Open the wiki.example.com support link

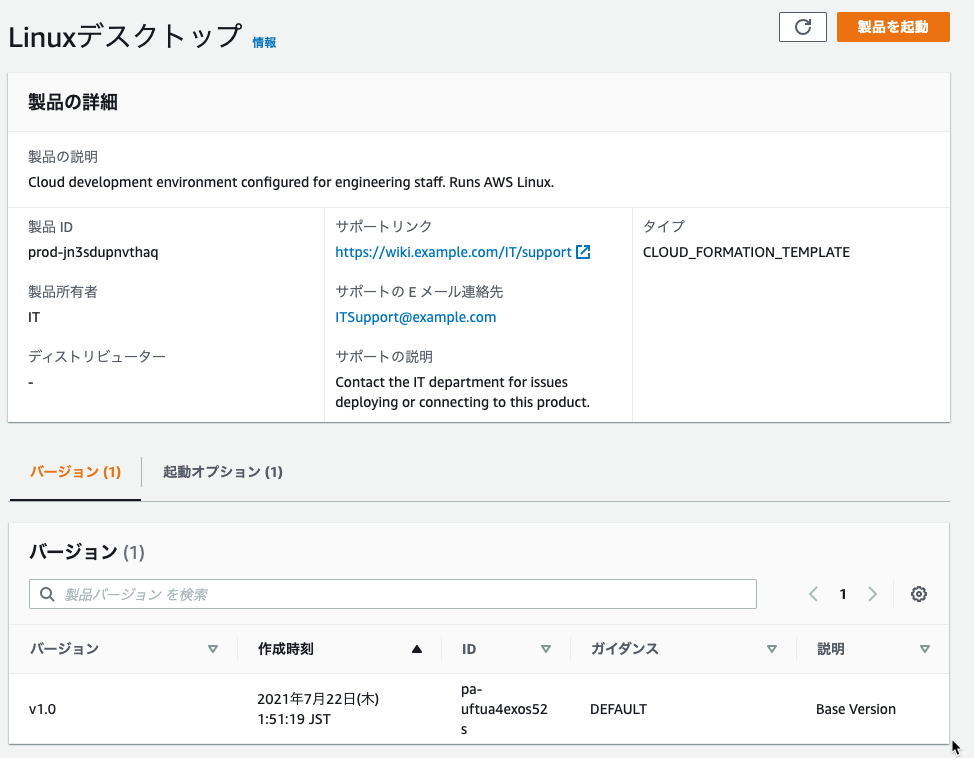pyautogui.click(x=453, y=252)
